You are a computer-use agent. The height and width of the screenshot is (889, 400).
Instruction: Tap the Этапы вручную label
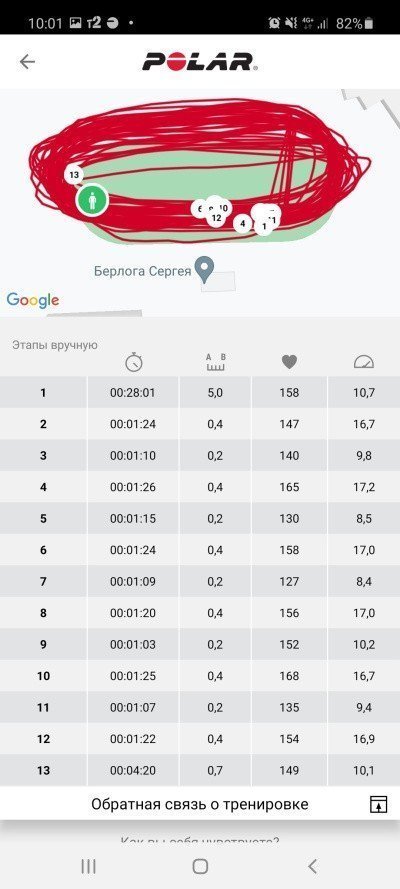tap(55, 345)
